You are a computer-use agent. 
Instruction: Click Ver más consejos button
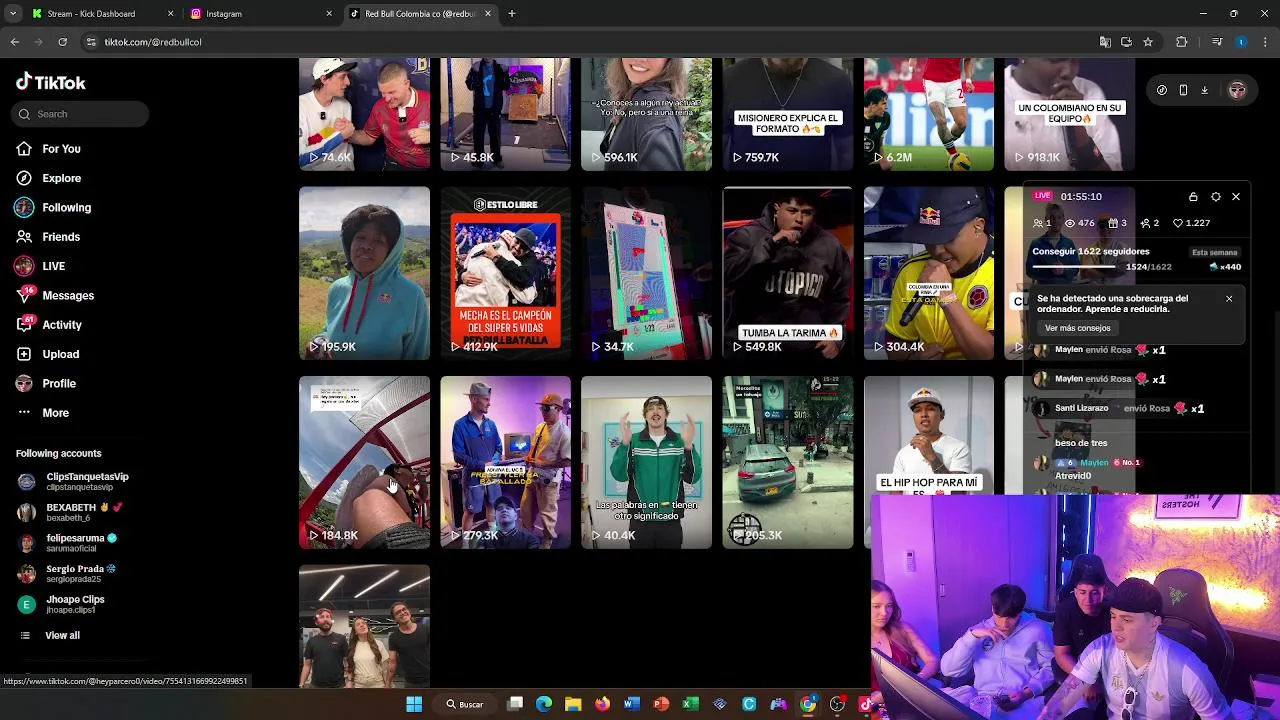coord(1078,328)
